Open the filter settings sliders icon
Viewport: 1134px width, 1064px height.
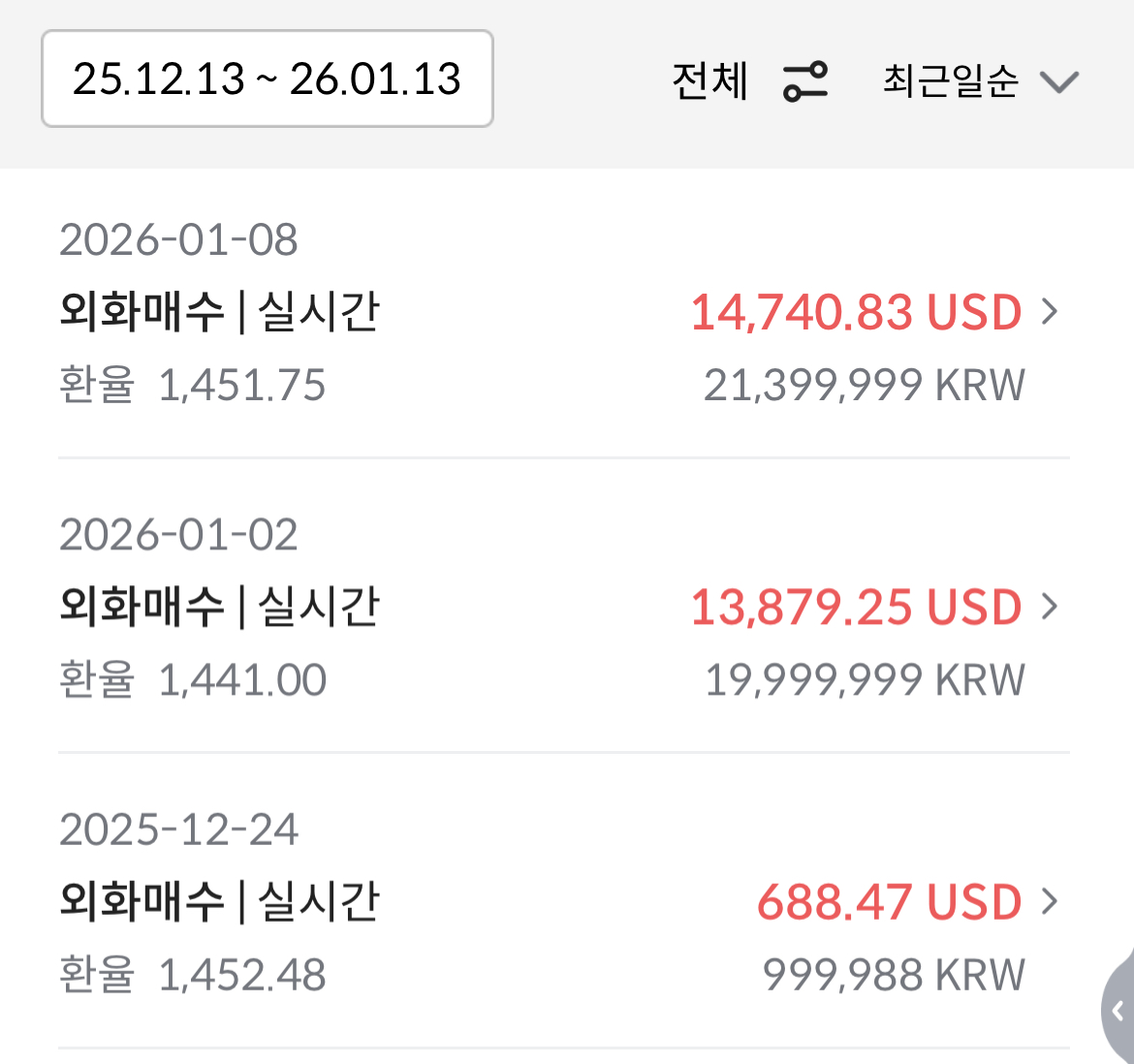pyautogui.click(x=805, y=81)
